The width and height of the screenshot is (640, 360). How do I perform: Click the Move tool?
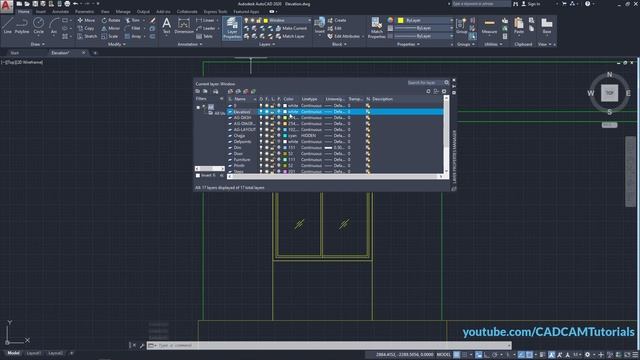pos(86,20)
